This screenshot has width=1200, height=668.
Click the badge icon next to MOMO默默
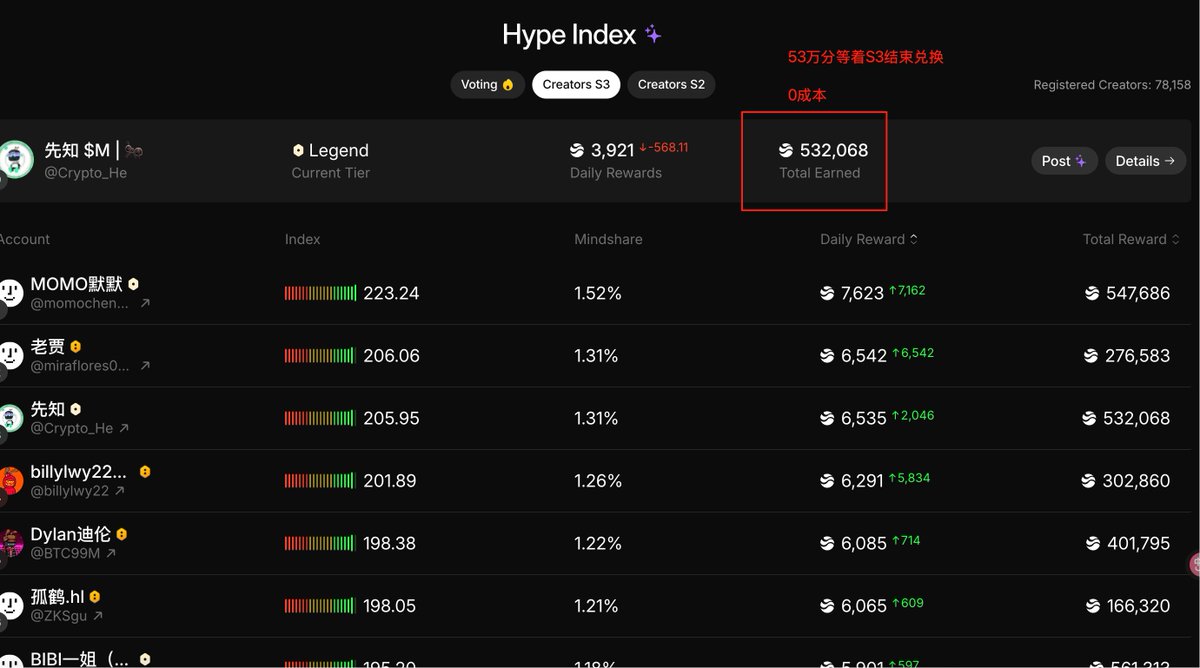133,284
